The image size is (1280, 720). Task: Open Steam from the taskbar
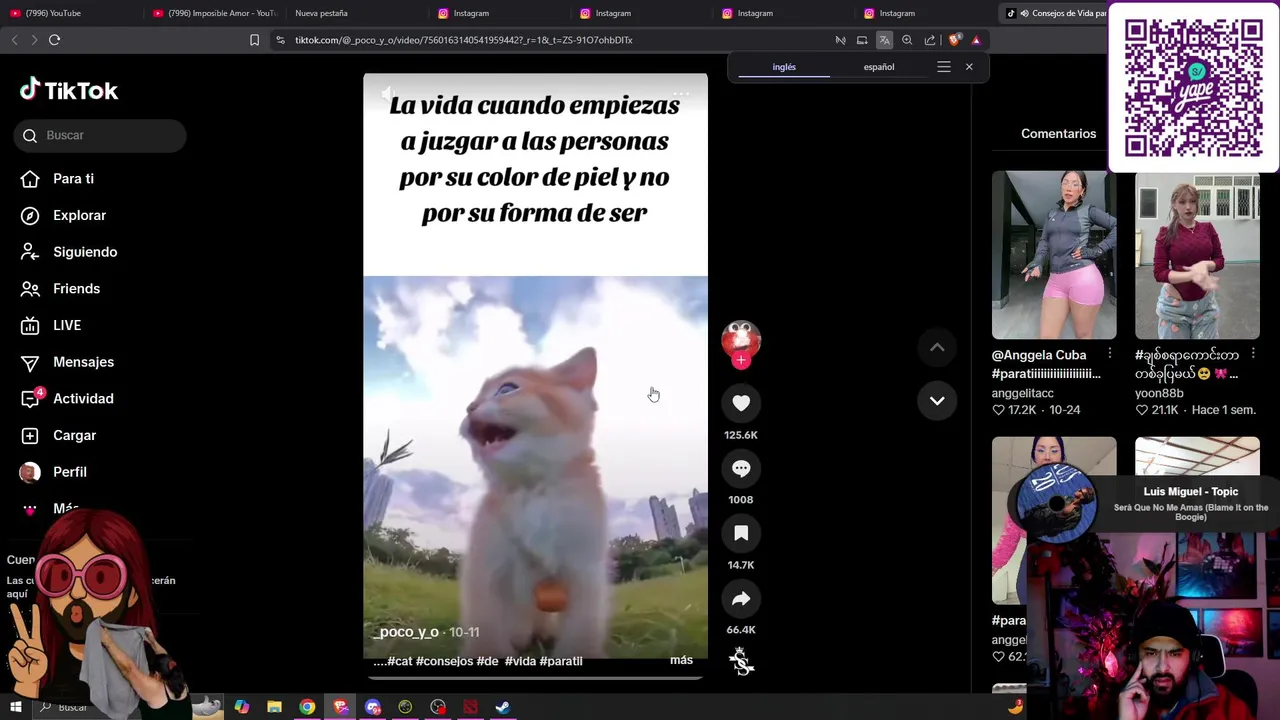(x=503, y=707)
